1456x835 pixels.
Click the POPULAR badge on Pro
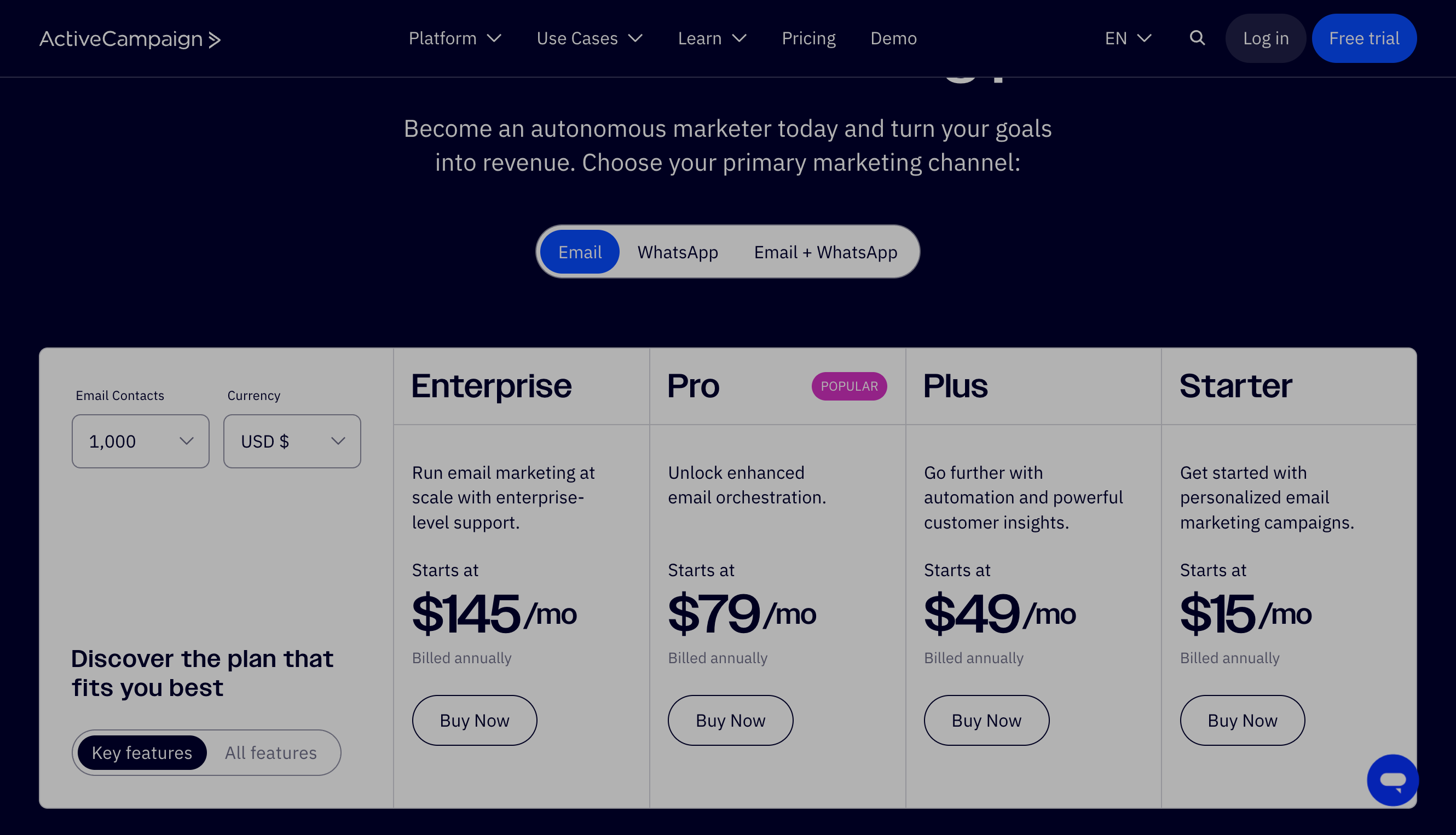tap(848, 386)
